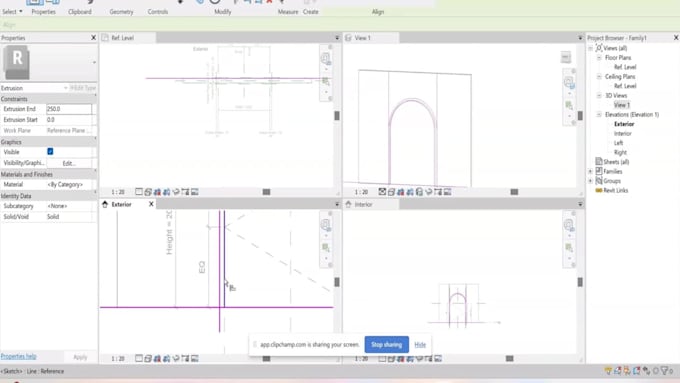Click the house icon on Interior tab
The height and width of the screenshot is (383, 680).
348,204
